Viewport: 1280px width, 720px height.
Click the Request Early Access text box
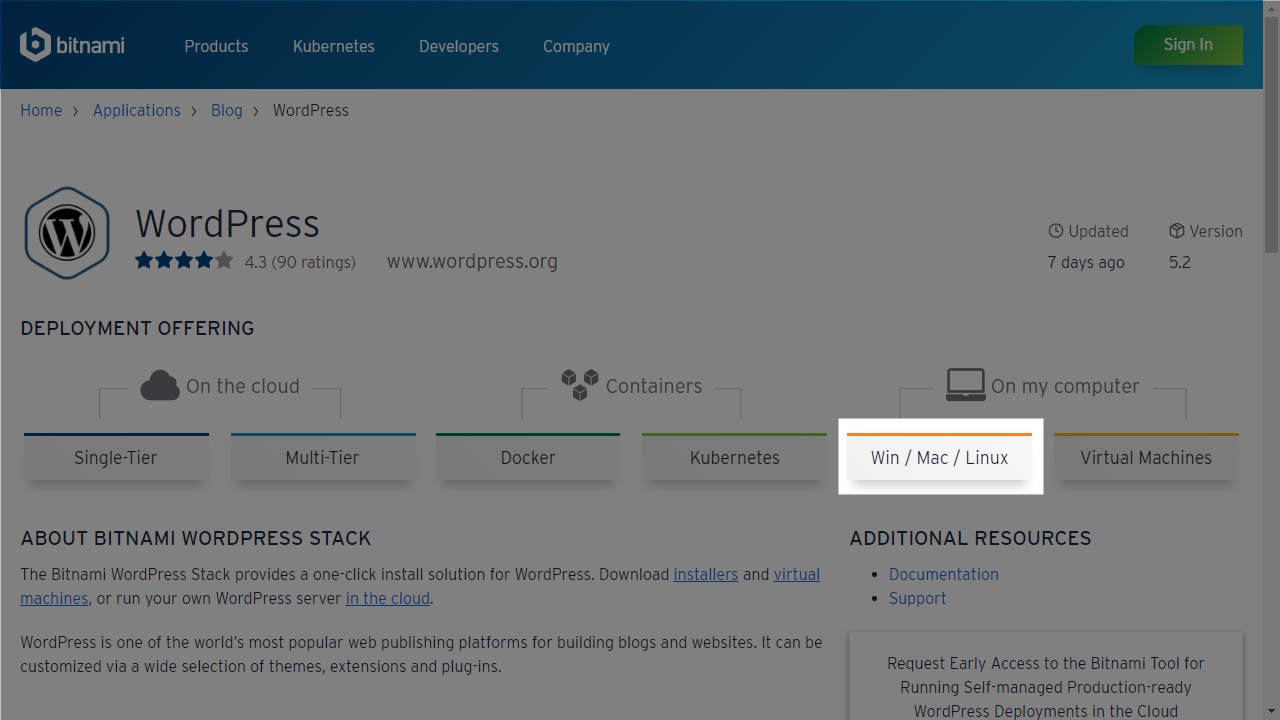pyautogui.click(x=1046, y=676)
